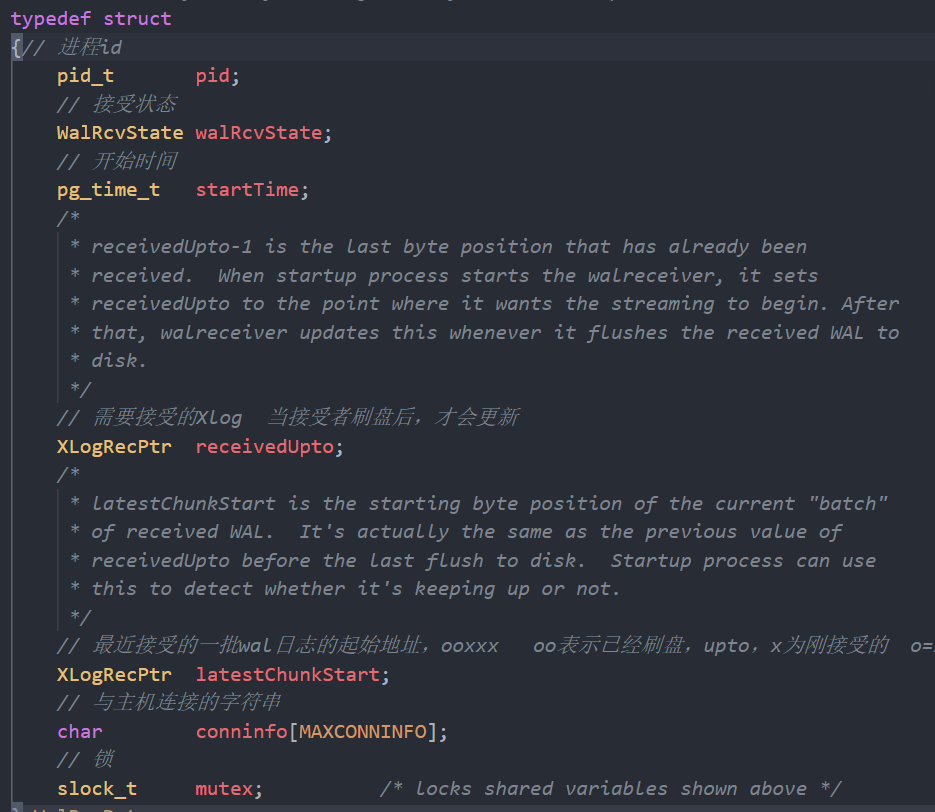Click the 'receivedUpto' member variable
Image resolution: width=935 pixels, height=812 pixels.
[x=265, y=447]
